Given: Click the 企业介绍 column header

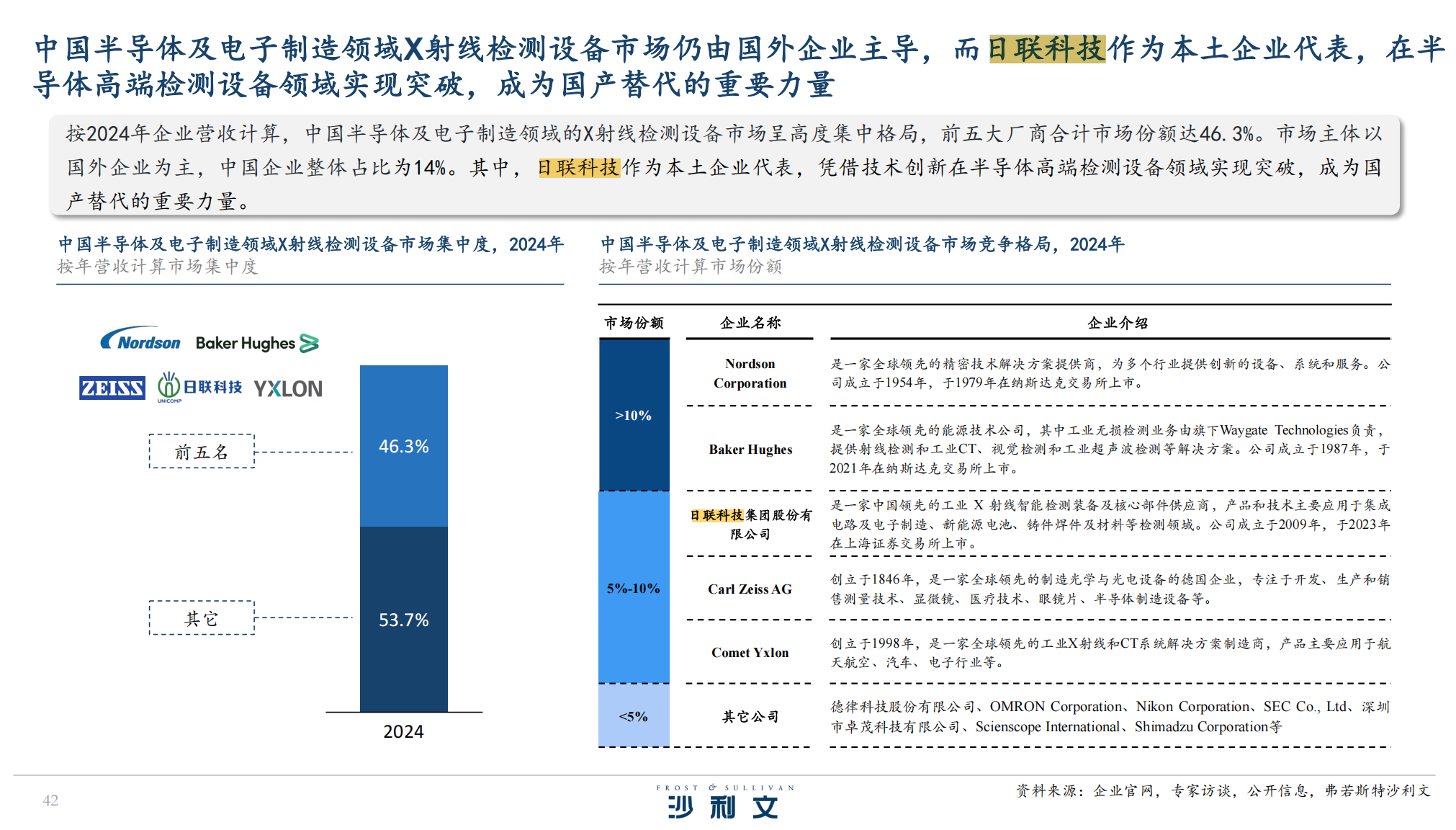Looking at the screenshot, I should pos(1118,323).
